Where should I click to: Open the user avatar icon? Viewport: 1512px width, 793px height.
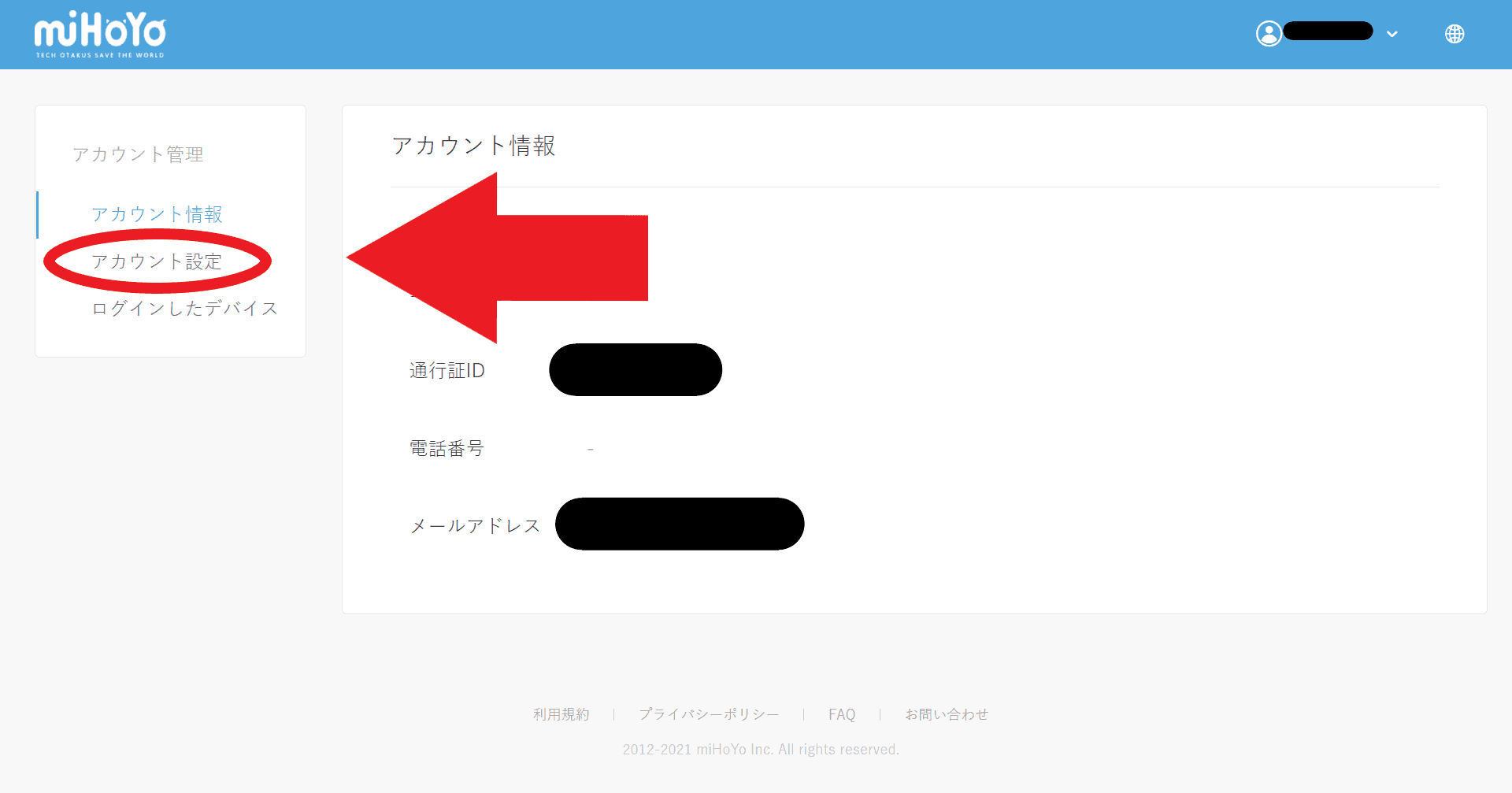pos(1269,34)
